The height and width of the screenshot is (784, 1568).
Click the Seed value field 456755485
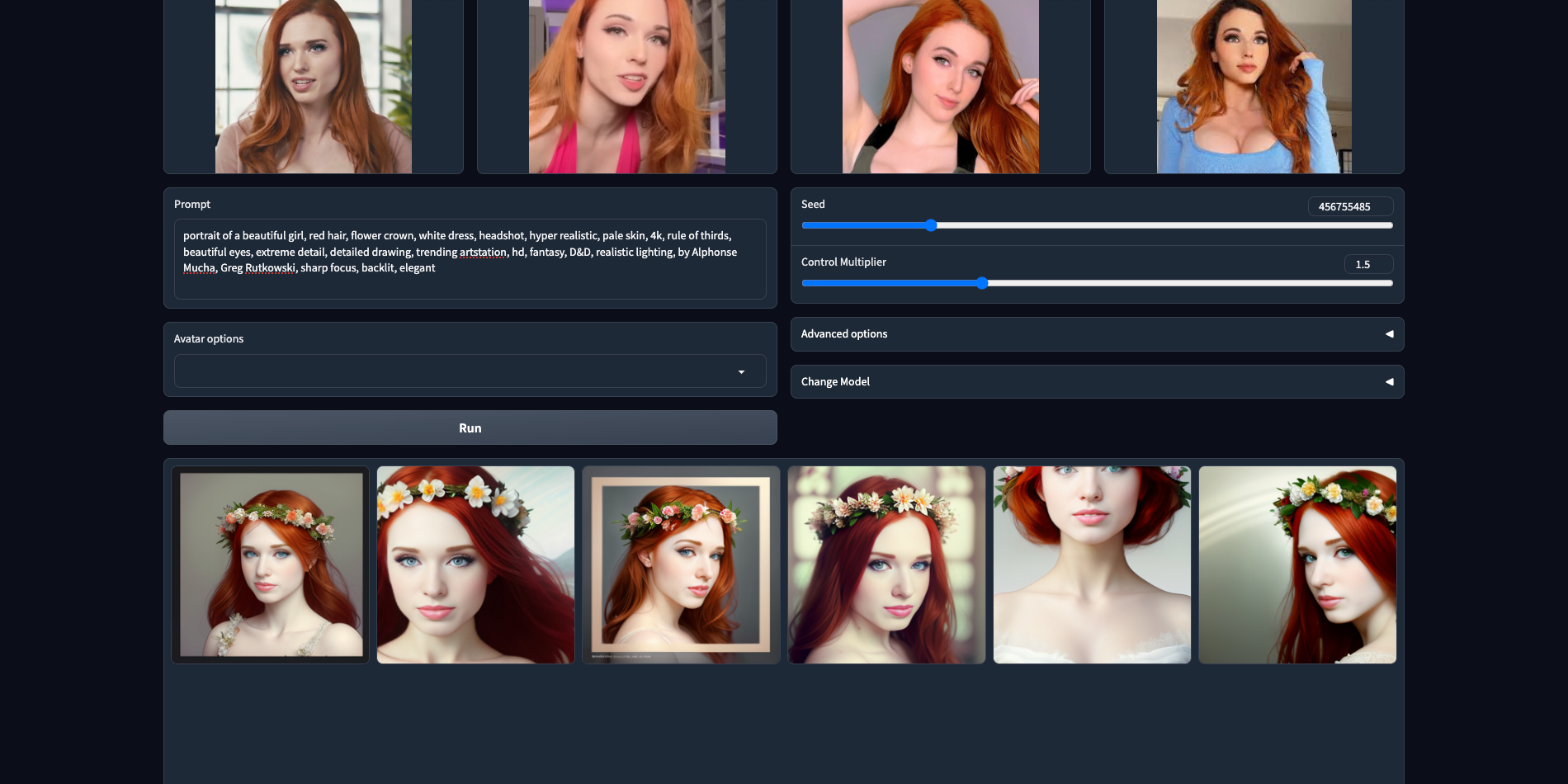click(1350, 206)
